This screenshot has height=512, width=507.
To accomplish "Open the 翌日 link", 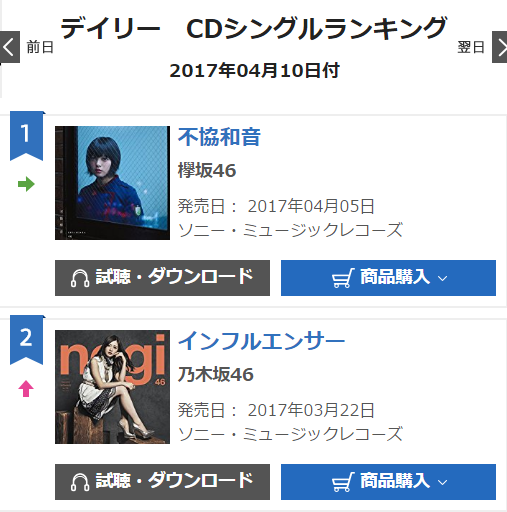I will (471, 47).
